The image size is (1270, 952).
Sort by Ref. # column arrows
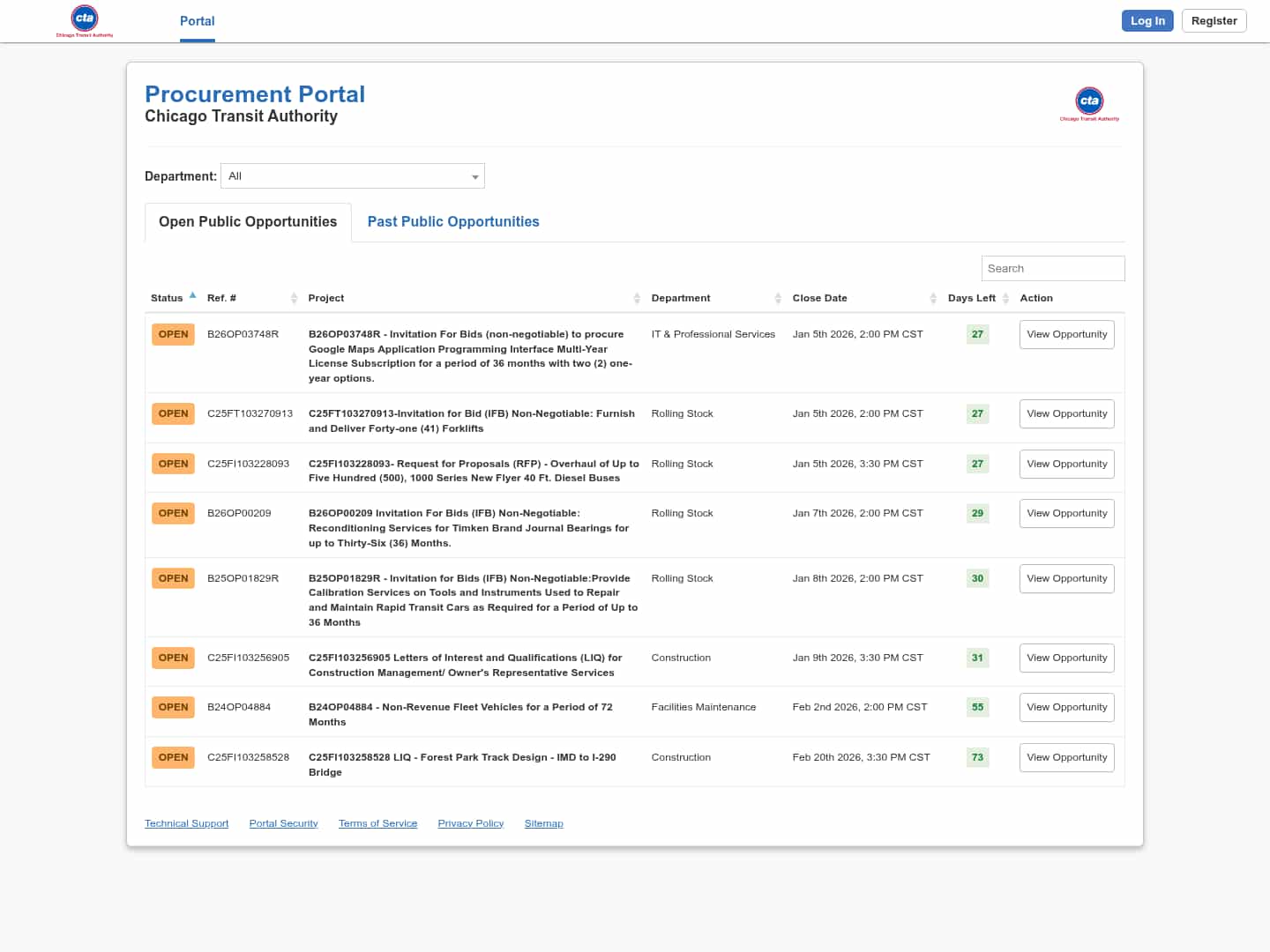[294, 299]
